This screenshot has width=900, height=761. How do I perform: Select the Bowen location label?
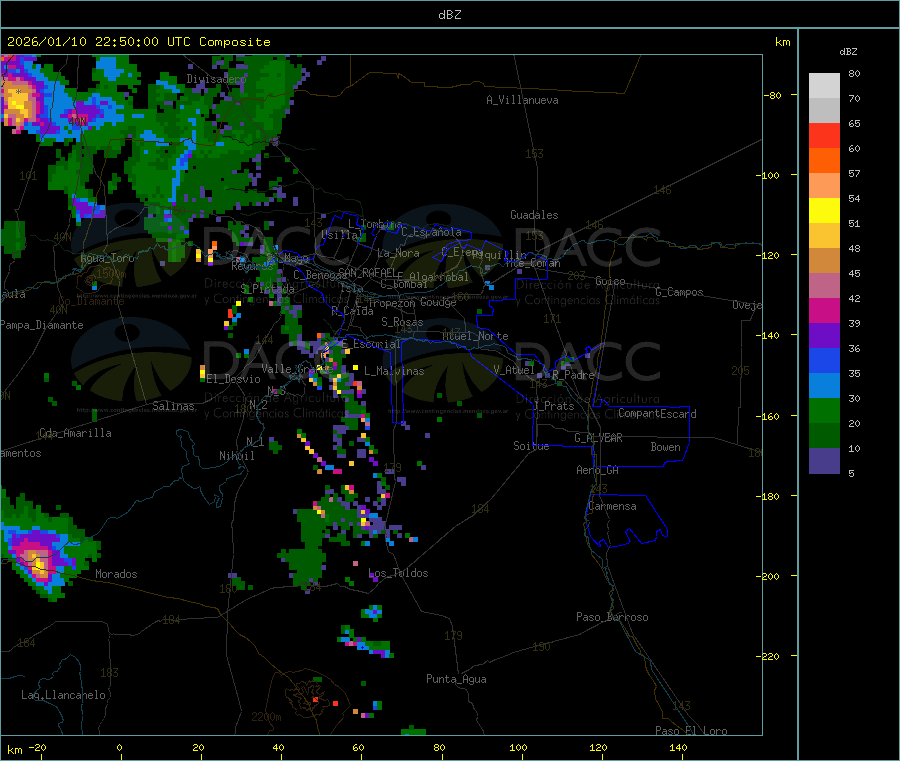click(666, 447)
